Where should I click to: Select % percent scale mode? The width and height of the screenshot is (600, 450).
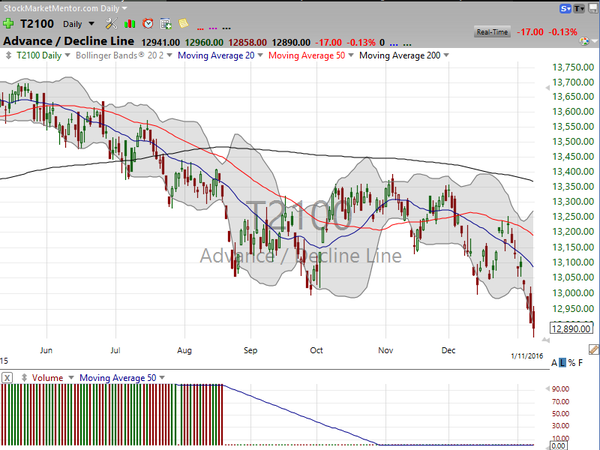click(x=572, y=363)
